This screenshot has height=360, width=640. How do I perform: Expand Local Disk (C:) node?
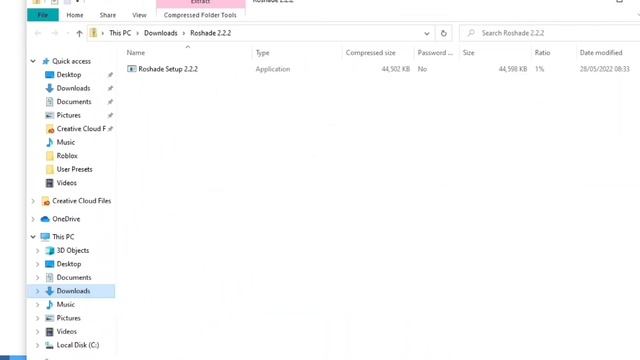[x=38, y=345]
